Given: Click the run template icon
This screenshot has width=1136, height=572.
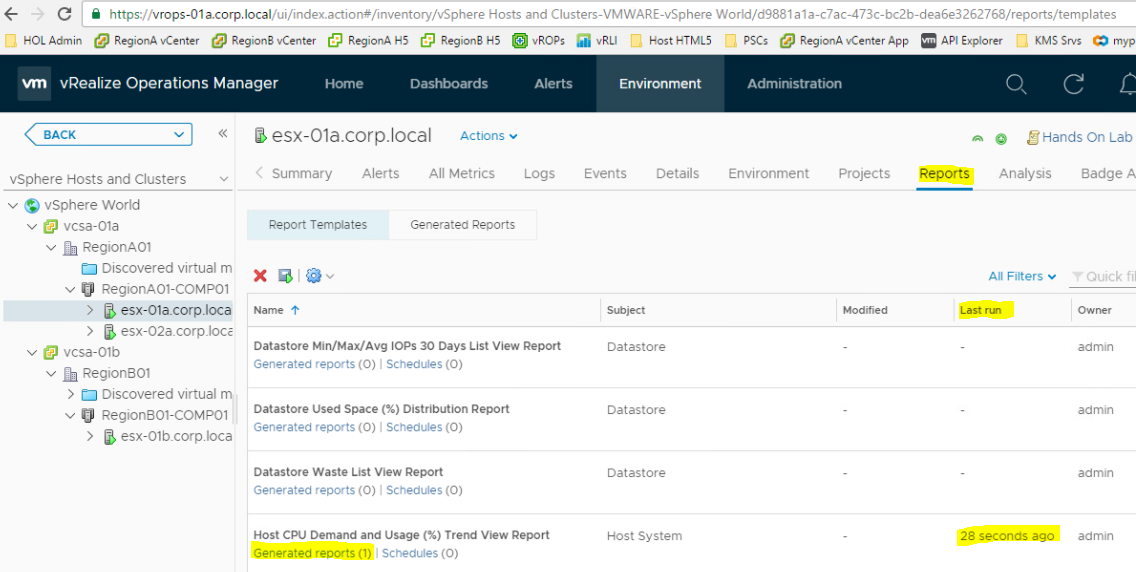Looking at the screenshot, I should click(x=285, y=275).
